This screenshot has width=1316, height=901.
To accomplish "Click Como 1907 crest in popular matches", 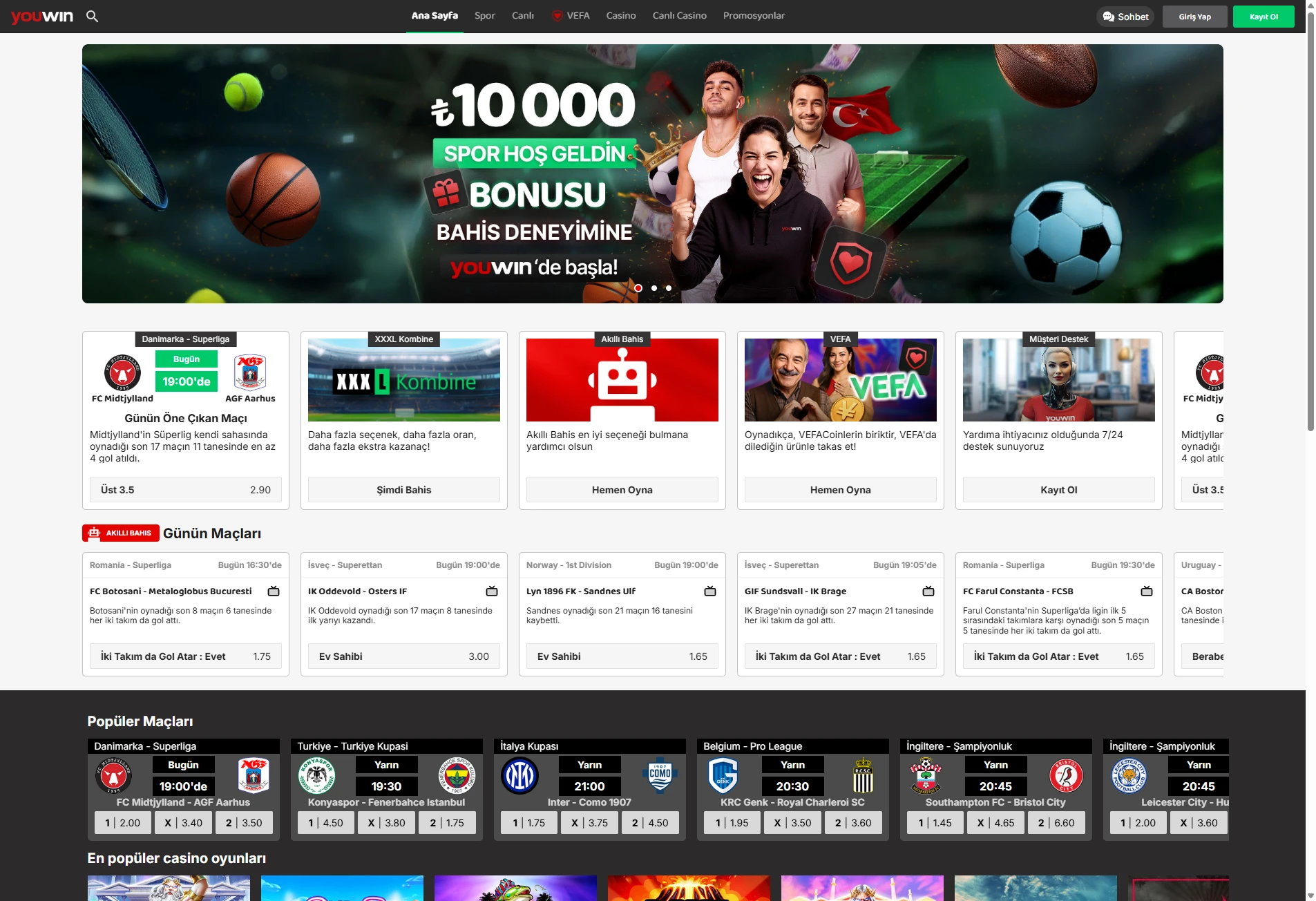I will click(x=660, y=775).
